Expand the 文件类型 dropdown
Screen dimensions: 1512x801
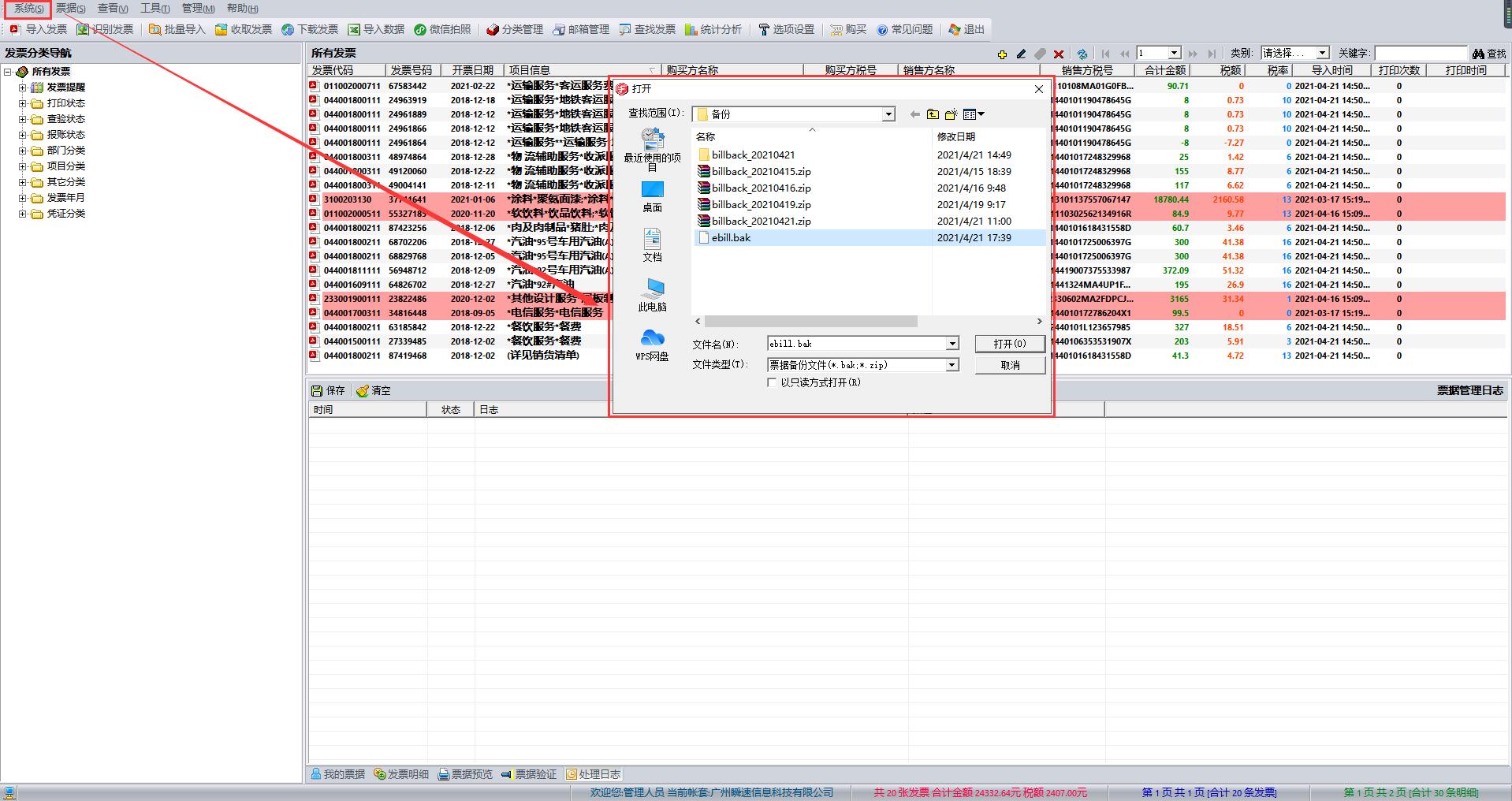[952, 365]
